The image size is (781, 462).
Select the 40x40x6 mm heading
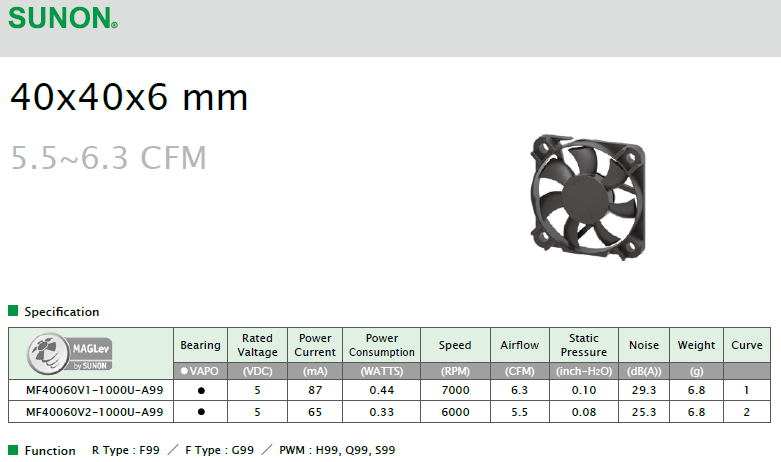[129, 97]
